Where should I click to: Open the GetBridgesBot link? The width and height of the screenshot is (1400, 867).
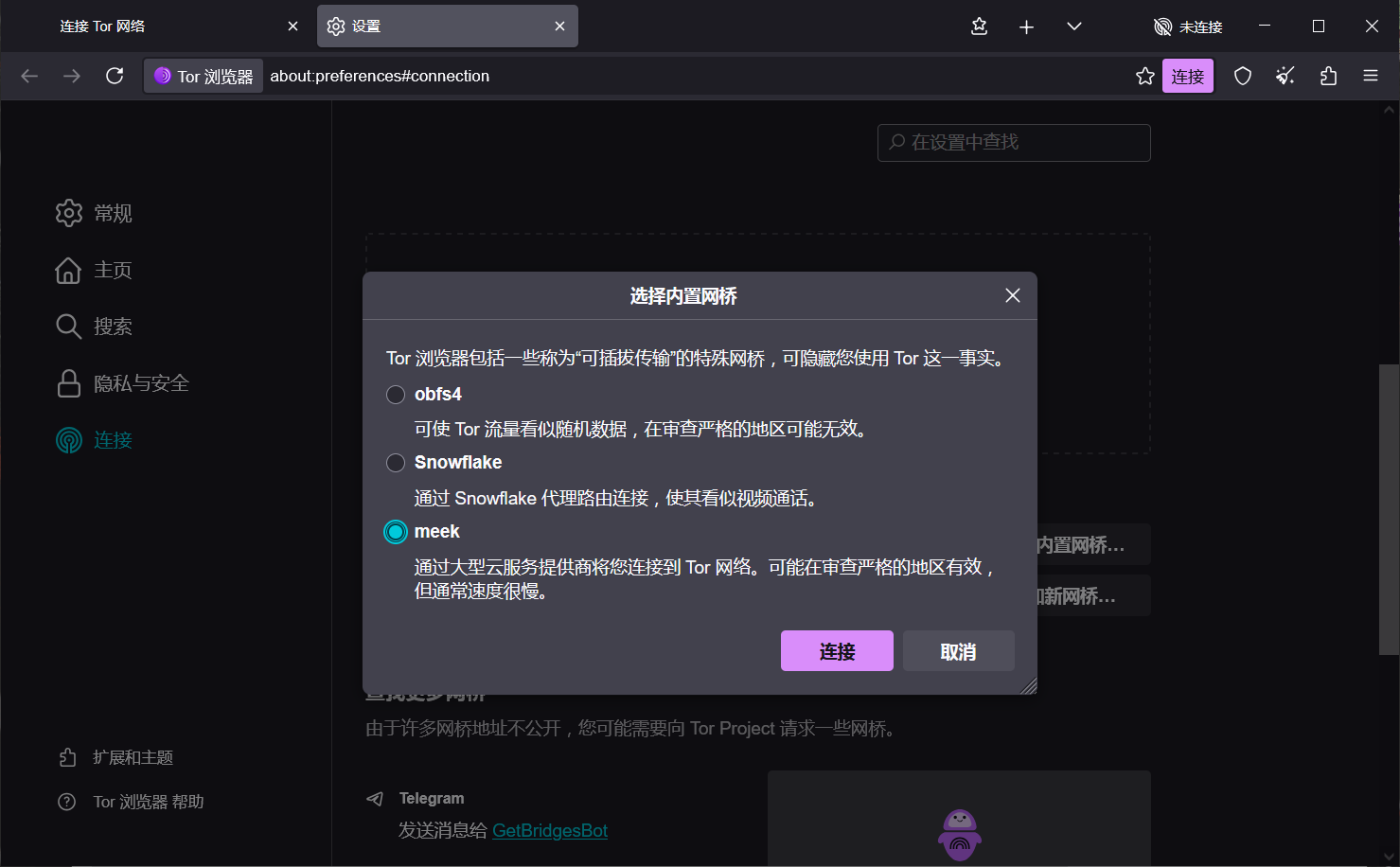(x=549, y=830)
